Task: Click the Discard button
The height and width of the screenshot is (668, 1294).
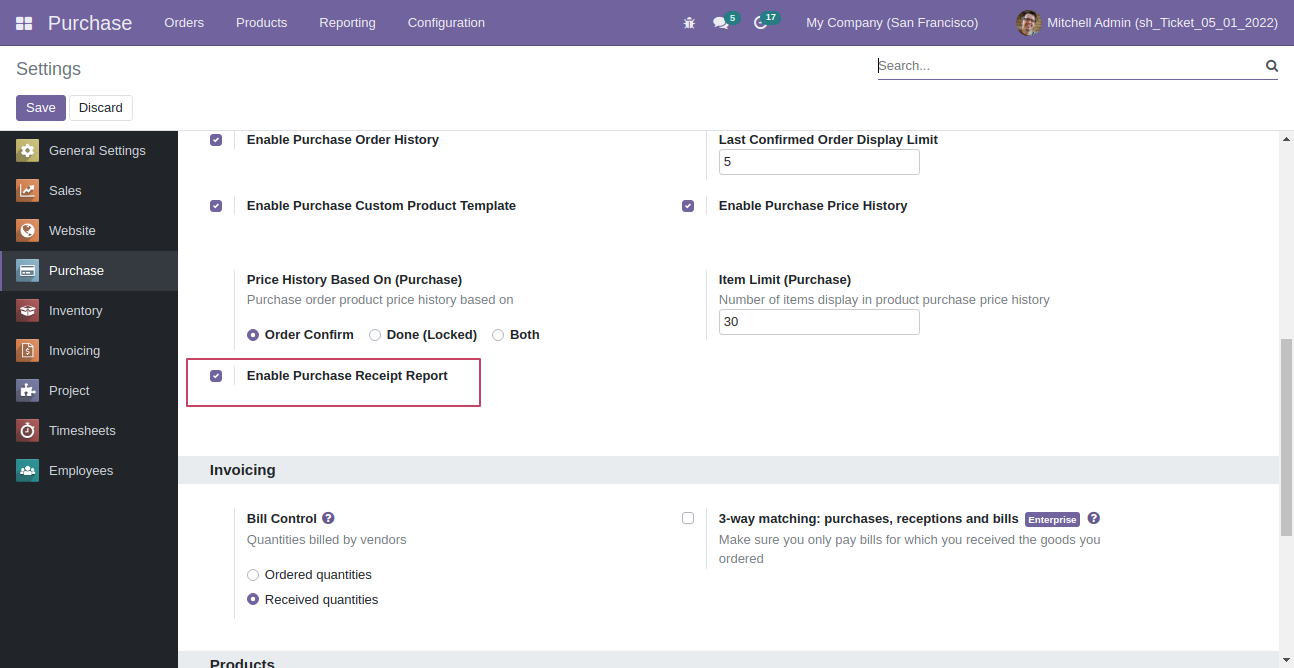Action: [101, 108]
